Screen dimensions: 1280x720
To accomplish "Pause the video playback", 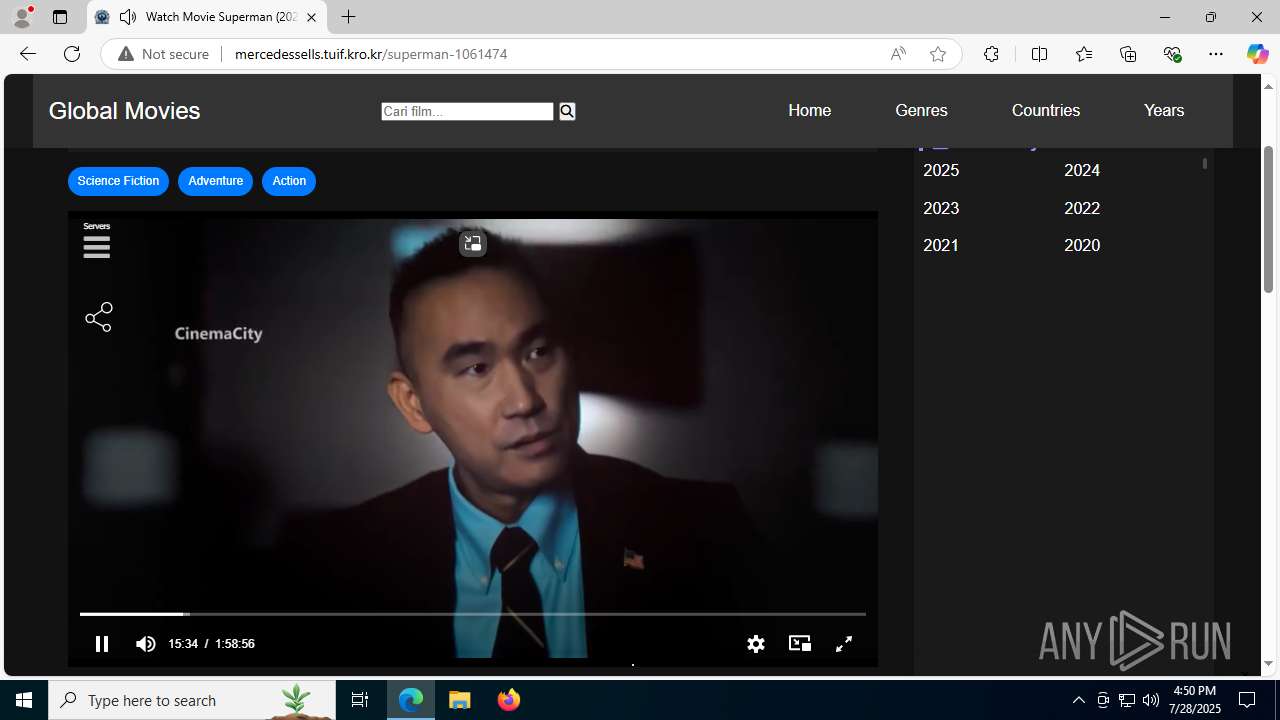I will point(101,644).
